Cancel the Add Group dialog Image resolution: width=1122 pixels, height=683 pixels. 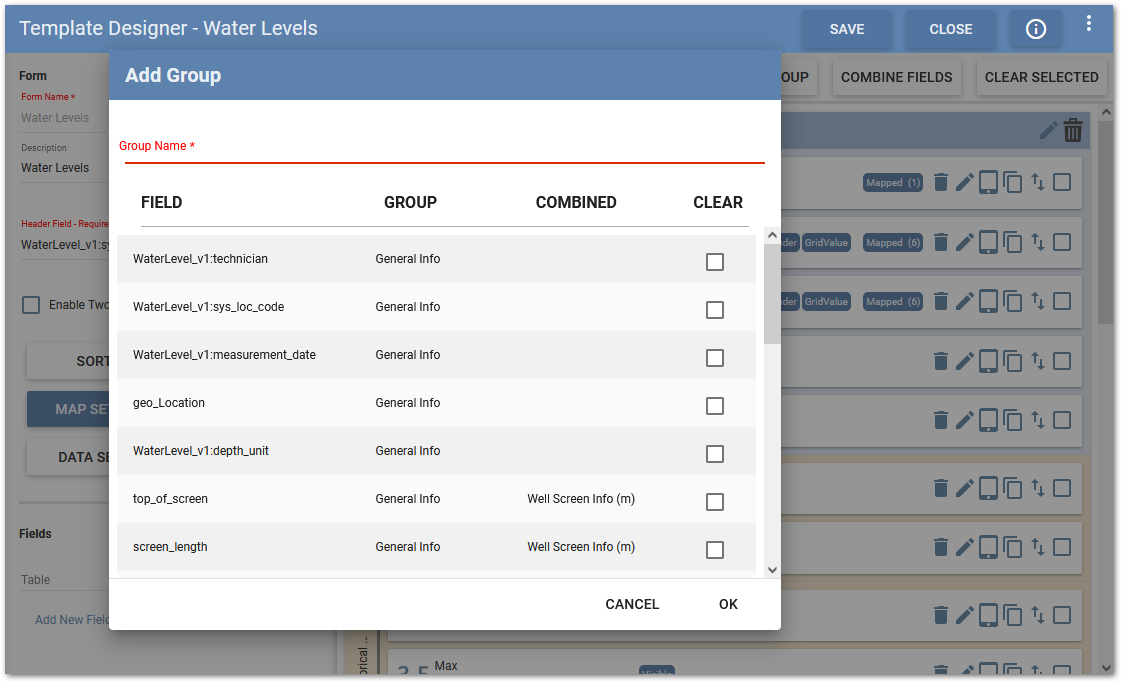[632, 604]
